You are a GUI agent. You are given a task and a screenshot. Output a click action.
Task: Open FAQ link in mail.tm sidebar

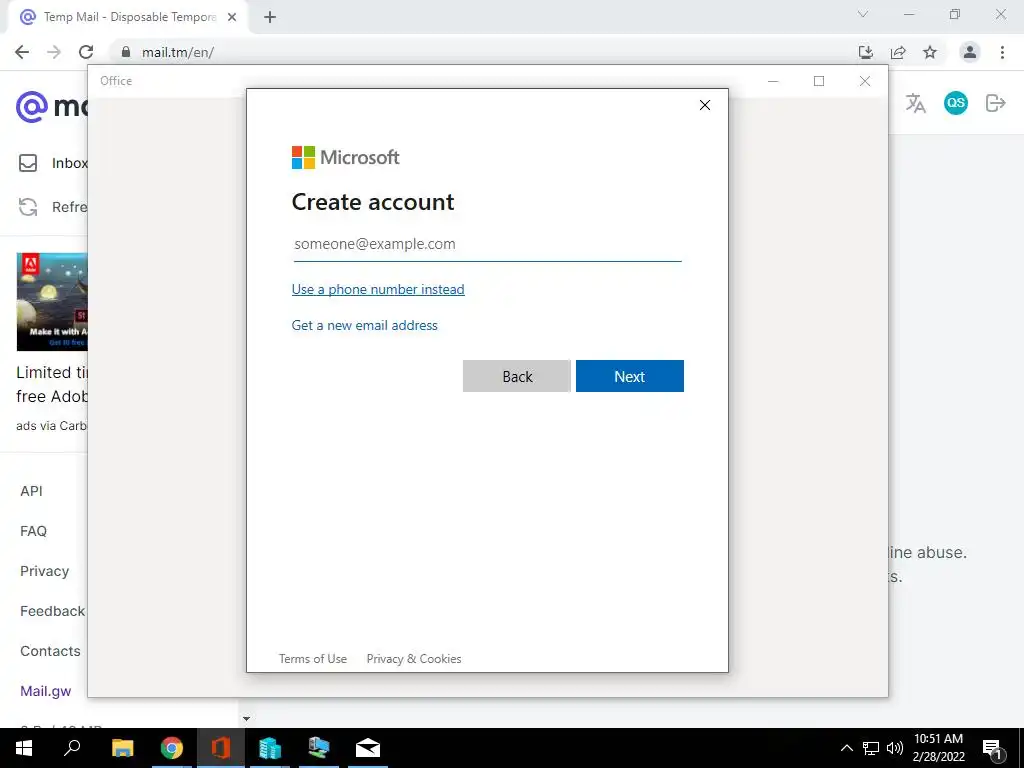pos(33,531)
